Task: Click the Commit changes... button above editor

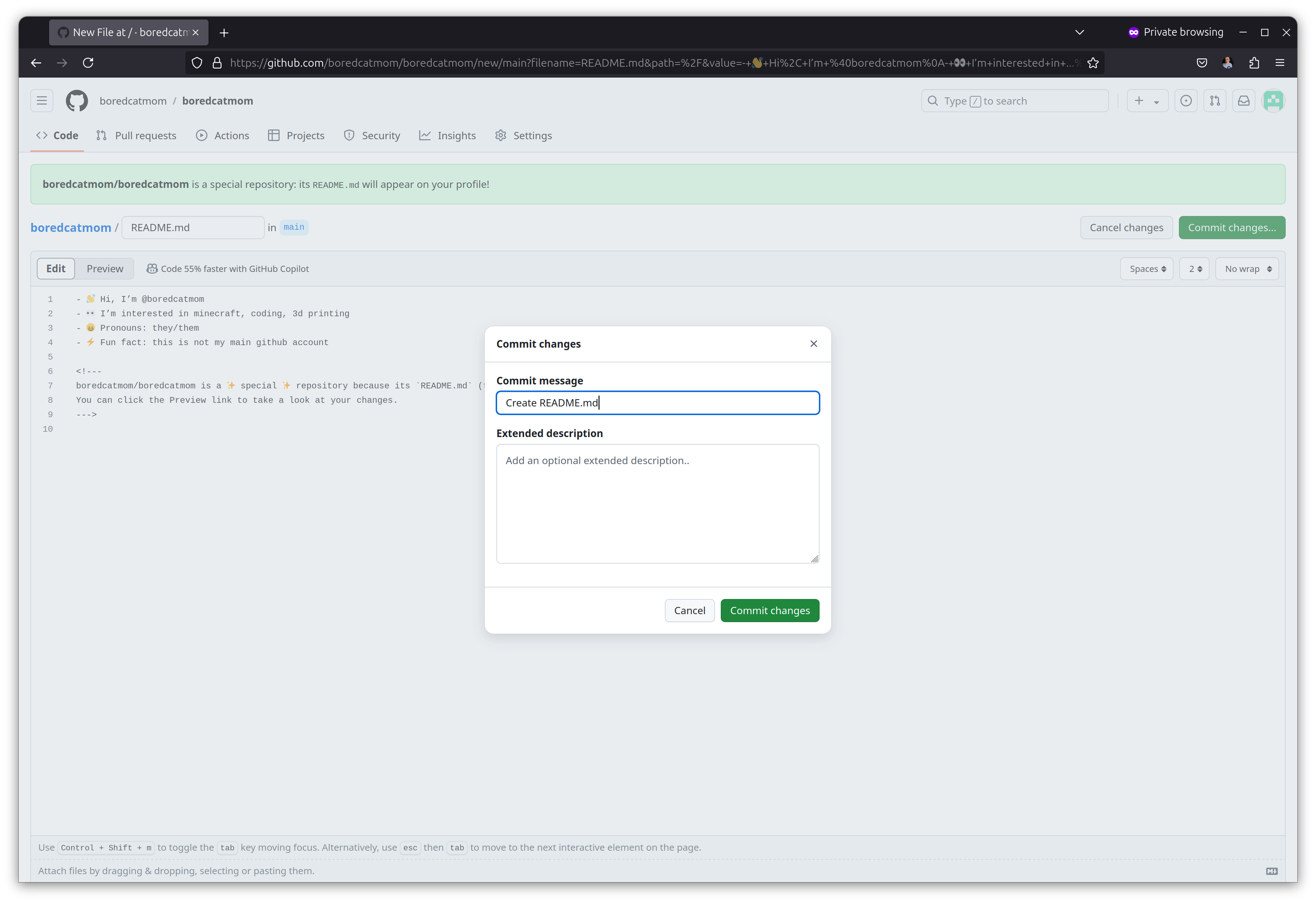Action: pyautogui.click(x=1232, y=228)
